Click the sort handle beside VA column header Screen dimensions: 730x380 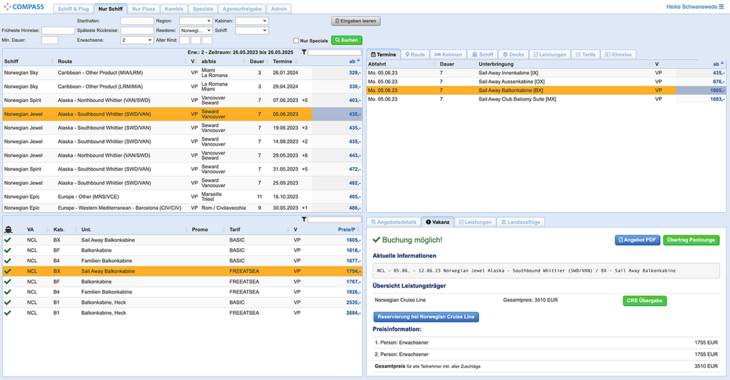click(48, 230)
